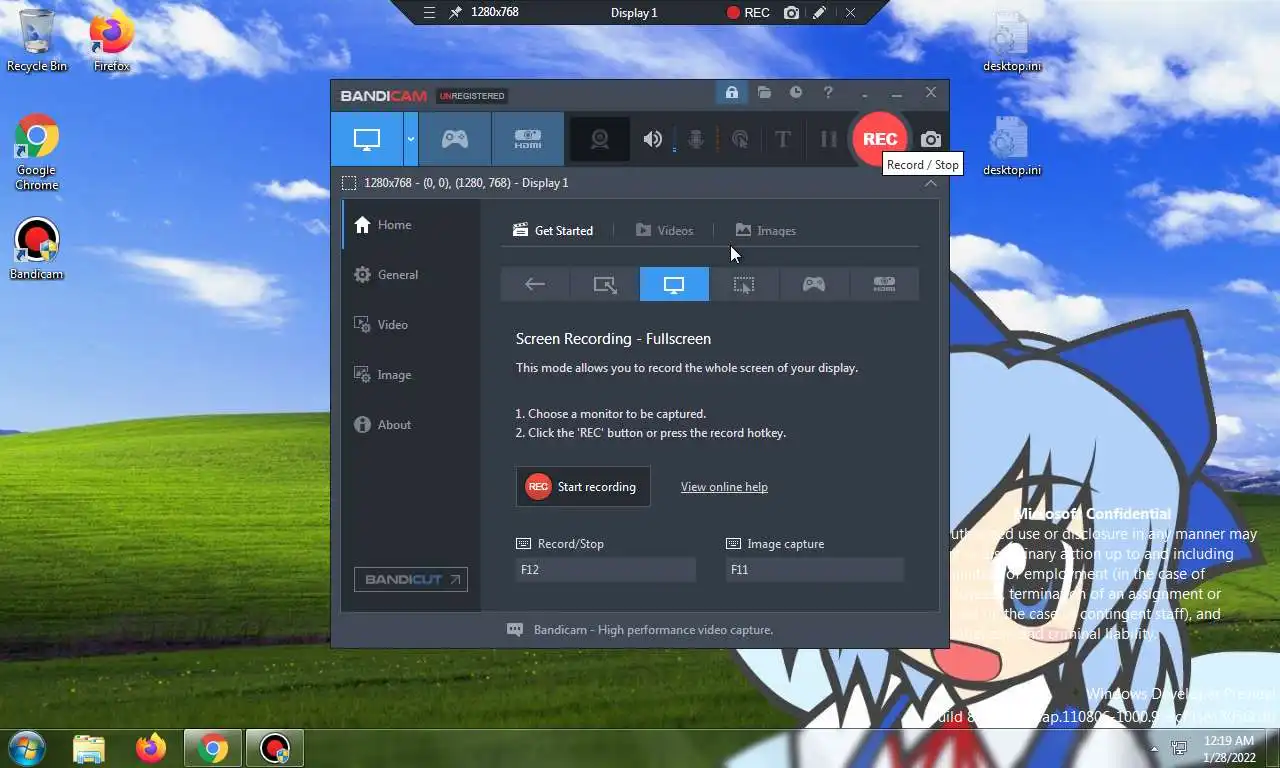Click the Record/Stop hotkey field F12
The height and width of the screenshot is (768, 1280).
(x=605, y=570)
